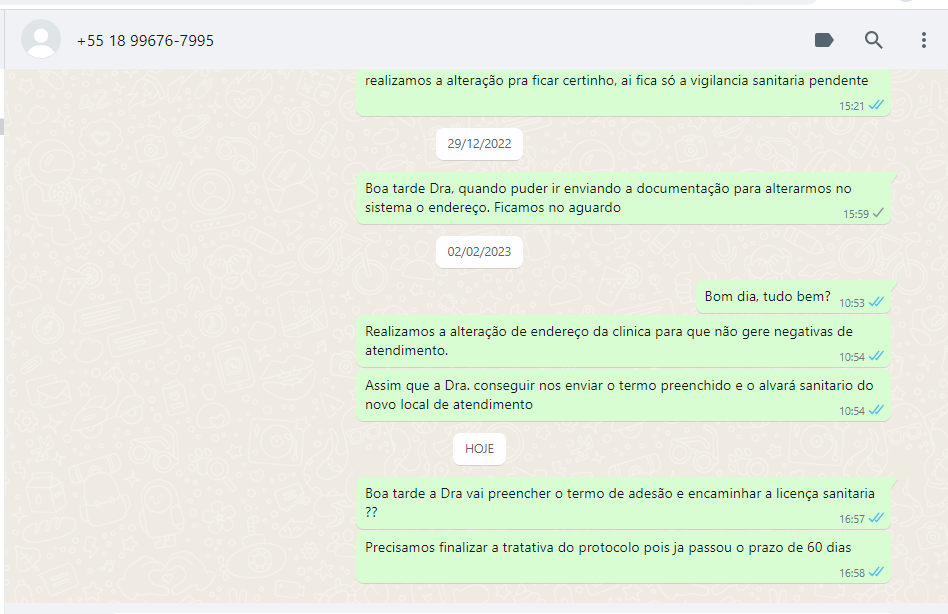Select message about prazo de 60 dias
The height and width of the screenshot is (614, 948).
[x=623, y=557]
